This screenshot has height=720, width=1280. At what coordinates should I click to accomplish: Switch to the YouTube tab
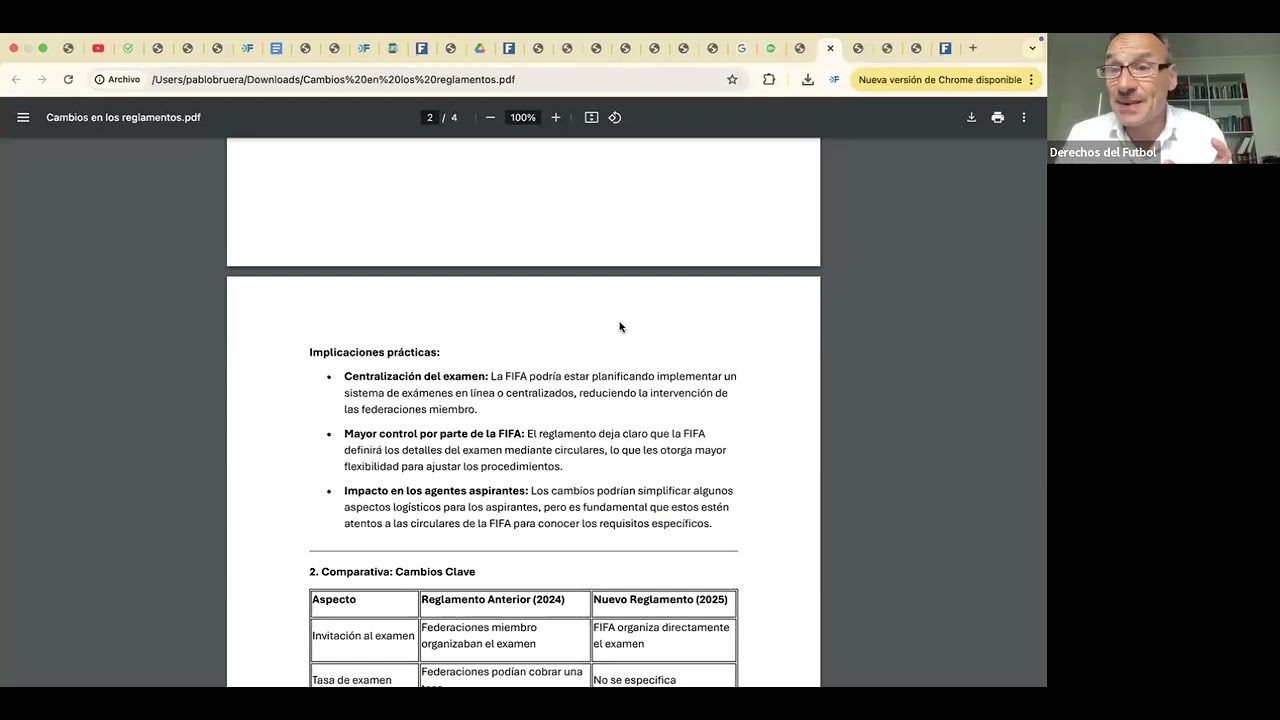pos(98,48)
